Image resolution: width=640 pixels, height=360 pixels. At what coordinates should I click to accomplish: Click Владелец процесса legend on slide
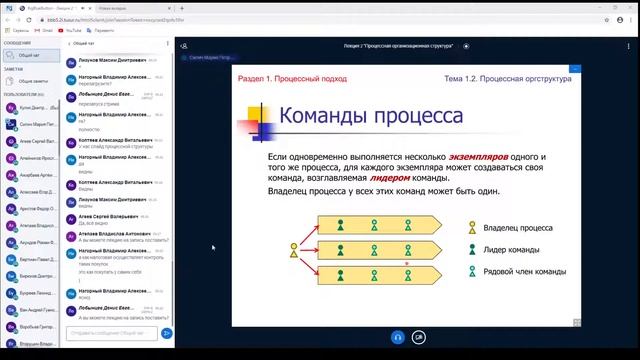tap(511, 228)
